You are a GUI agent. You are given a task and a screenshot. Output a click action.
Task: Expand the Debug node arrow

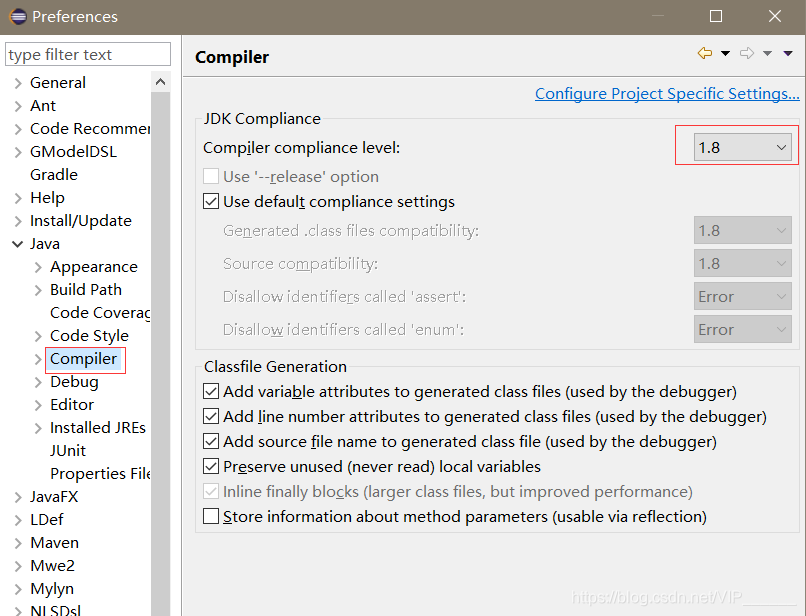[38, 382]
